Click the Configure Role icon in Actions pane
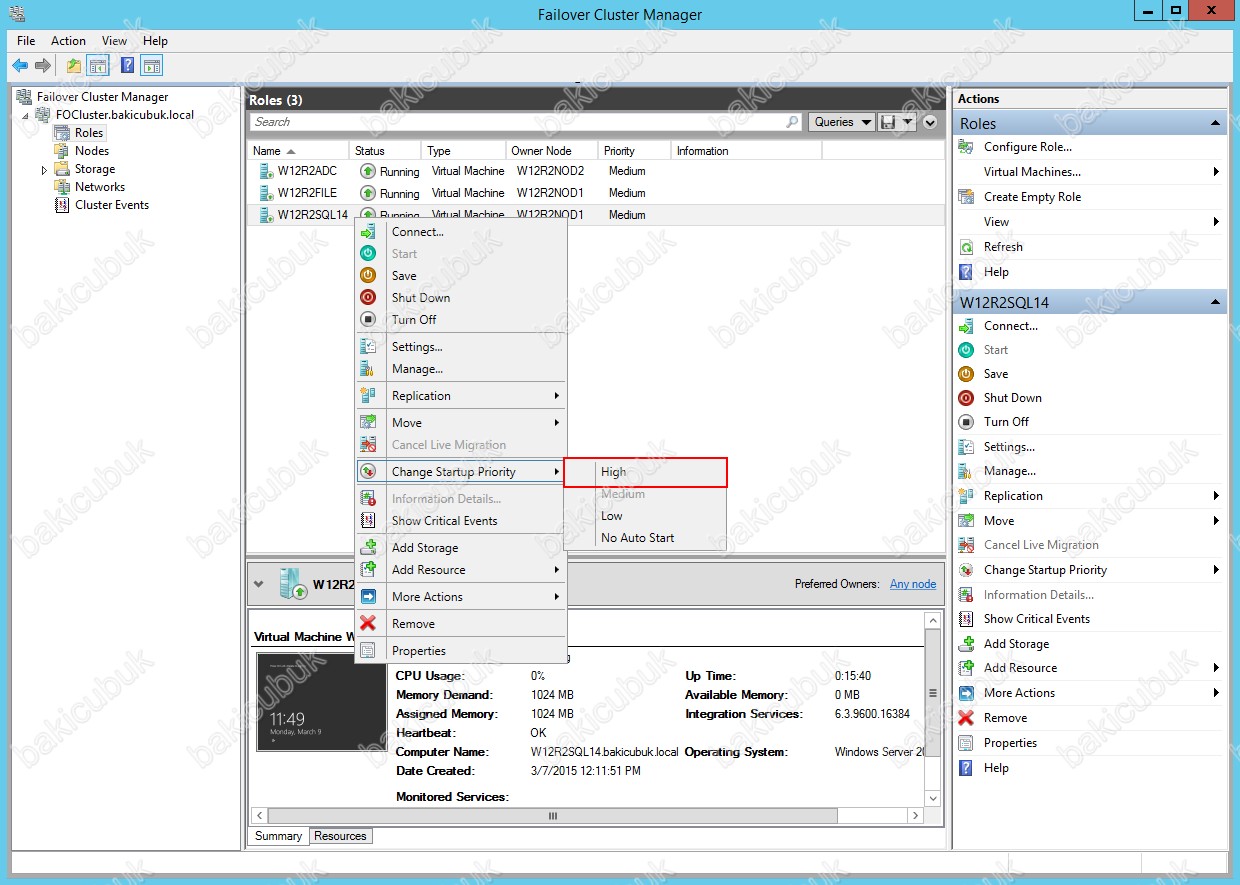This screenshot has height=885, width=1240. pos(966,147)
